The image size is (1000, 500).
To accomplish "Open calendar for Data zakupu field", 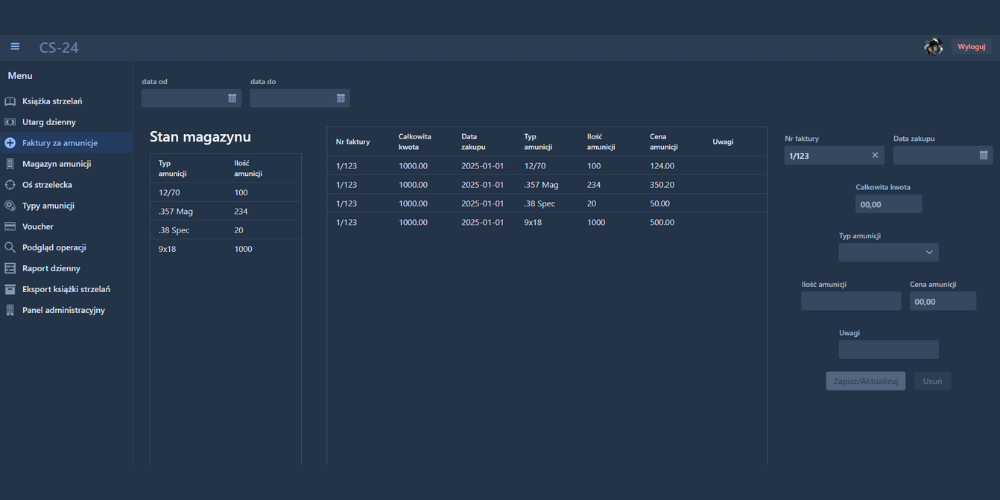I will coord(983,155).
